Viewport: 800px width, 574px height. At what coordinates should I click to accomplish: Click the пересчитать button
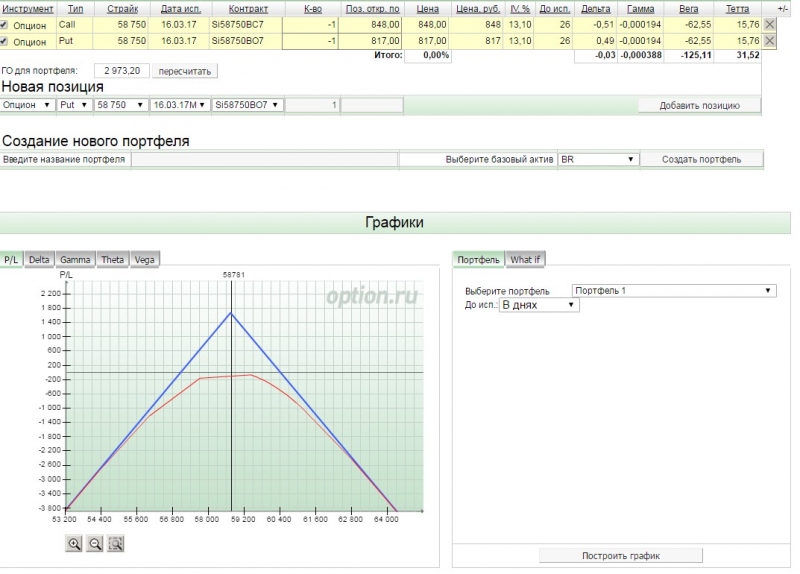pyautogui.click(x=187, y=72)
